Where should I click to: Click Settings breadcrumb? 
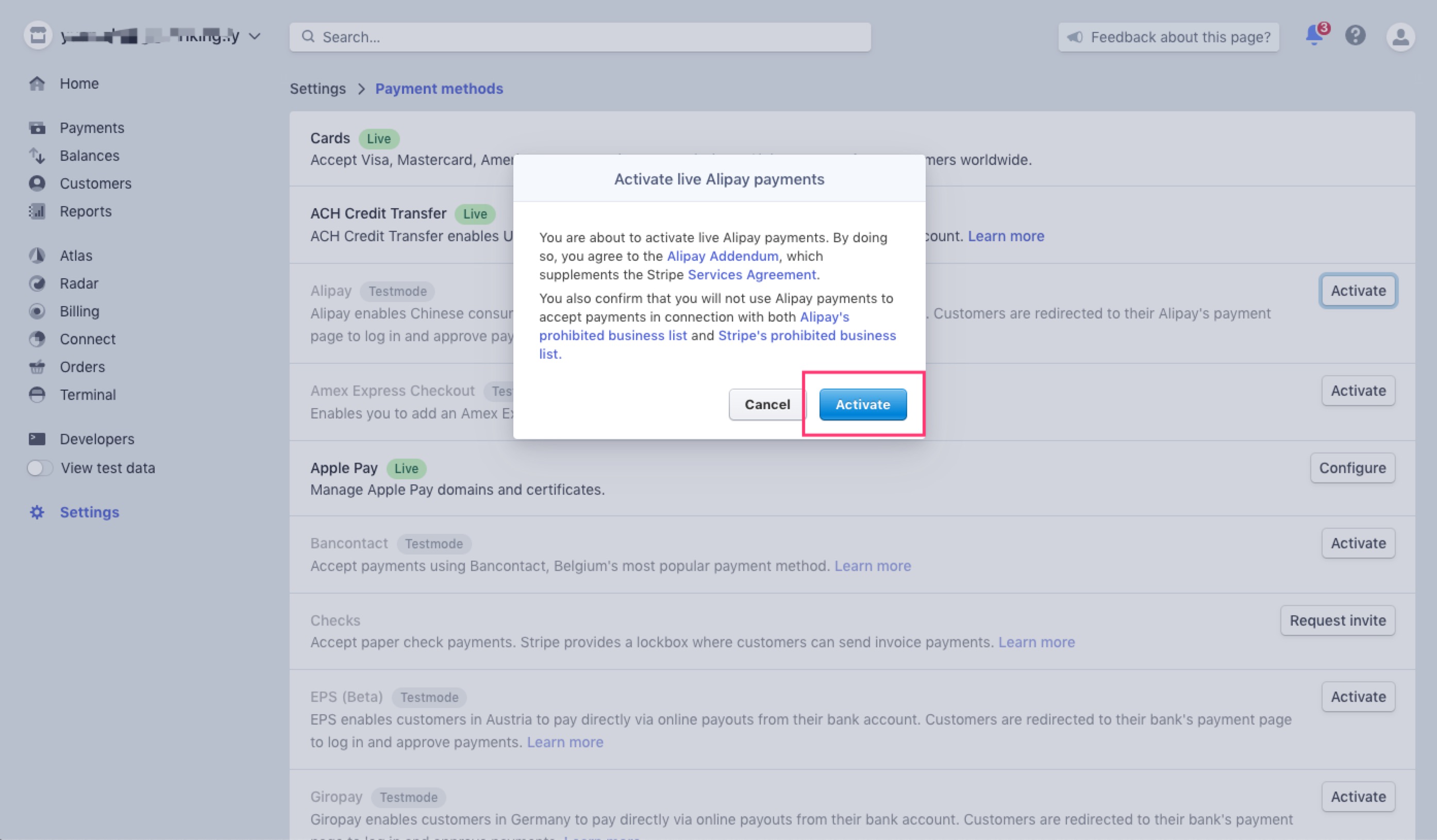tap(318, 89)
